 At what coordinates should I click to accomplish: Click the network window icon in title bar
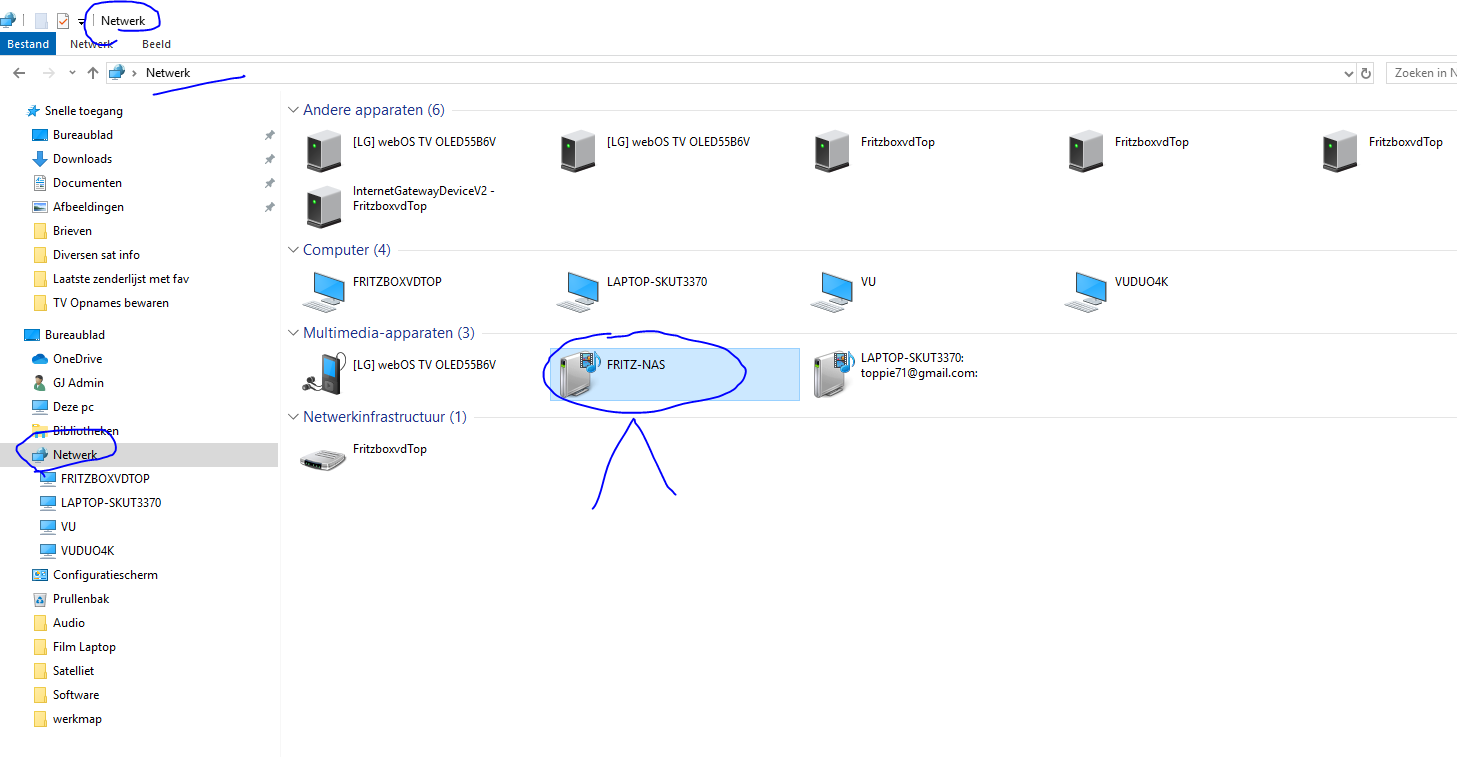tap(7, 20)
